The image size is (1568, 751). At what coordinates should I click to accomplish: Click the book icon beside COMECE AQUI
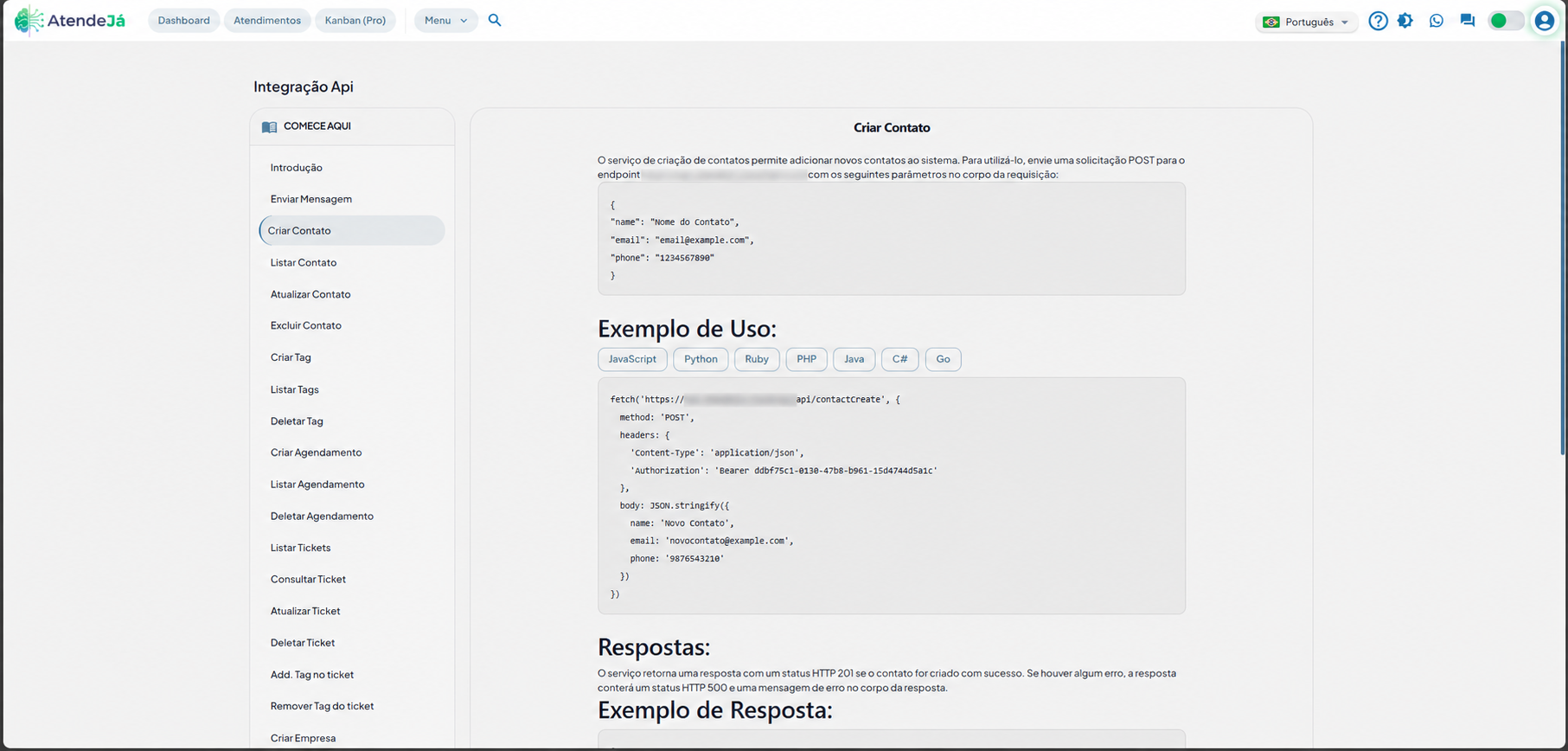[x=269, y=126]
